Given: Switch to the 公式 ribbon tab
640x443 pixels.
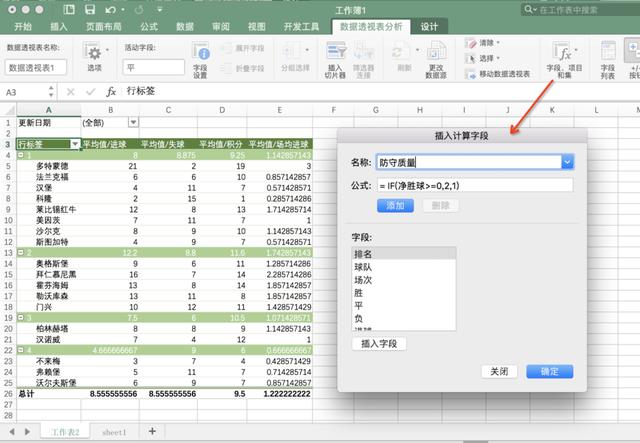Looking at the screenshot, I should pyautogui.click(x=149, y=27).
